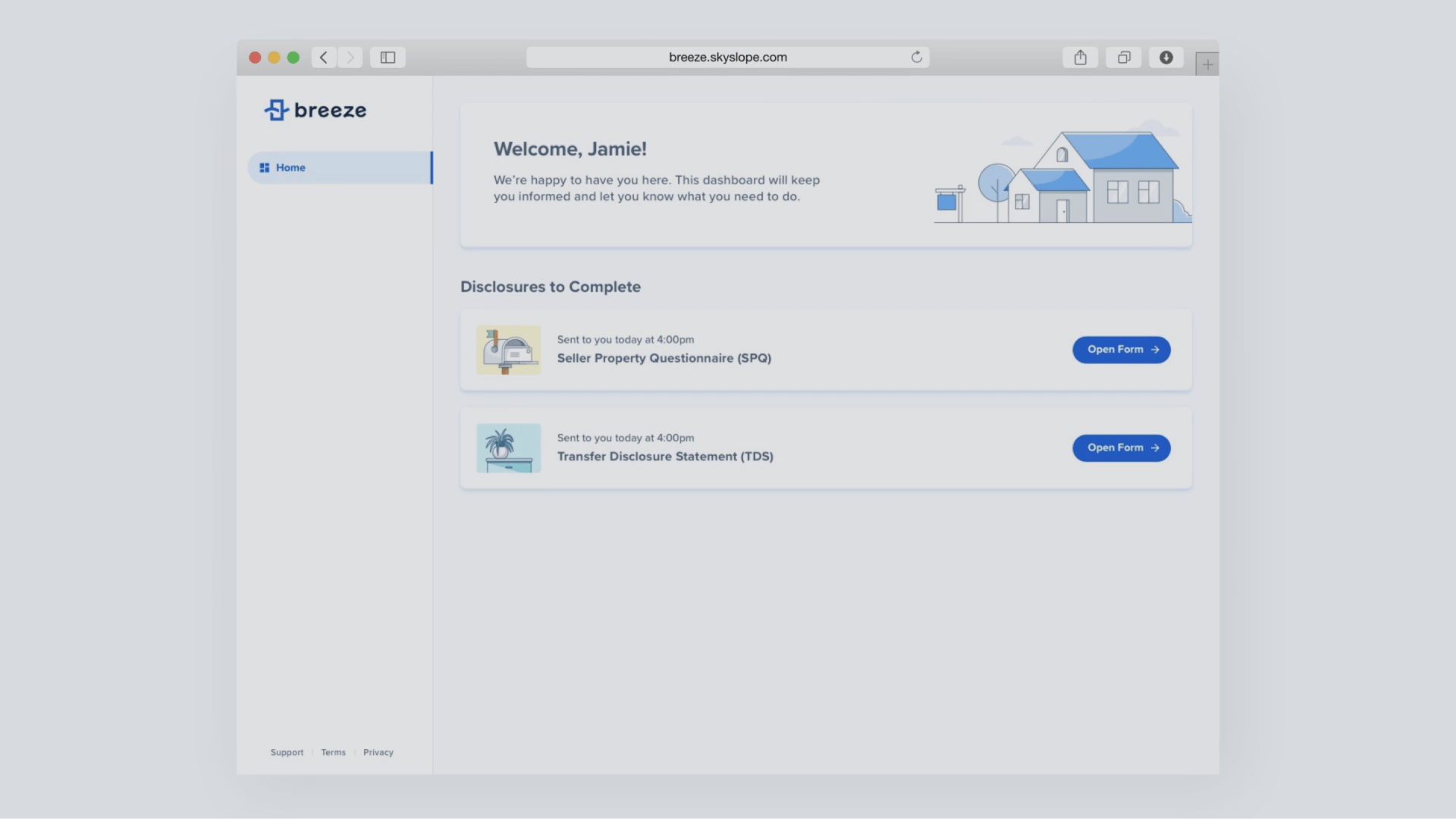Open Form for Seller Property Questionnaire
The image size is (1456, 819).
(1121, 350)
